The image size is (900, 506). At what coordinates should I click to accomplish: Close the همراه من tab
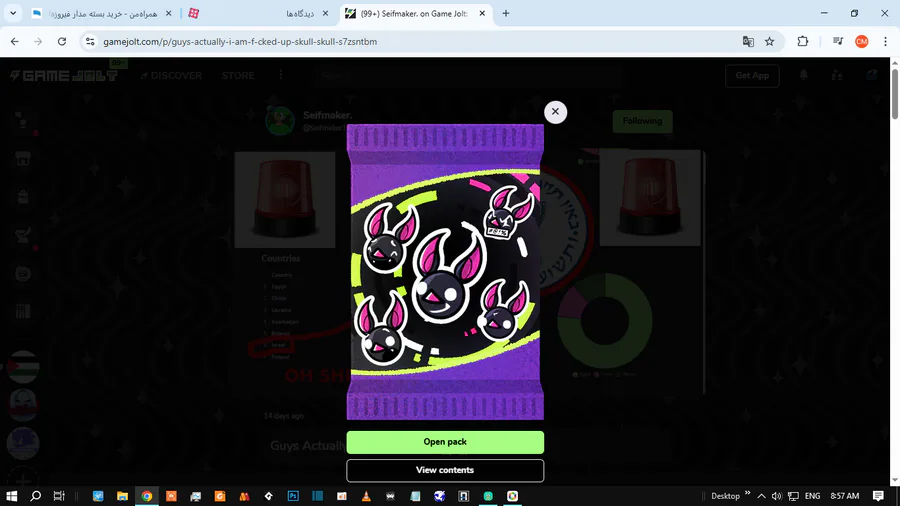pyautogui.click(x=168, y=13)
